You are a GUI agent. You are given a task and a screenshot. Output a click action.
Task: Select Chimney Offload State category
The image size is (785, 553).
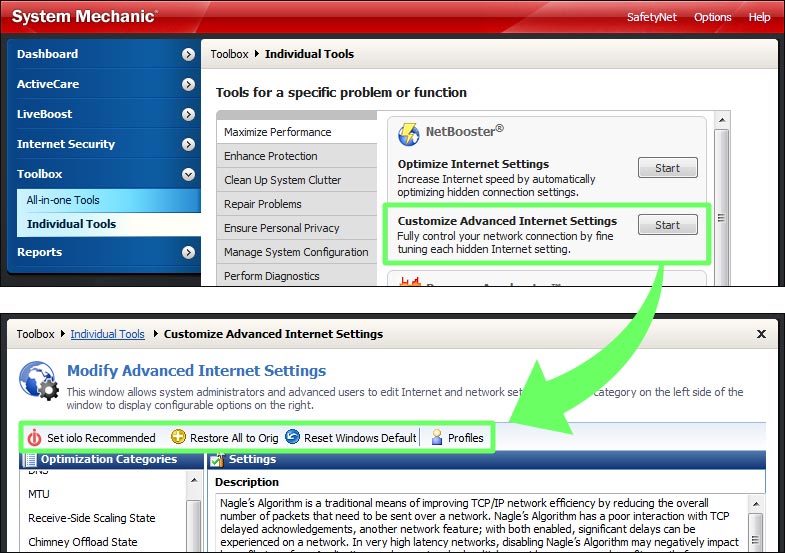point(83,542)
